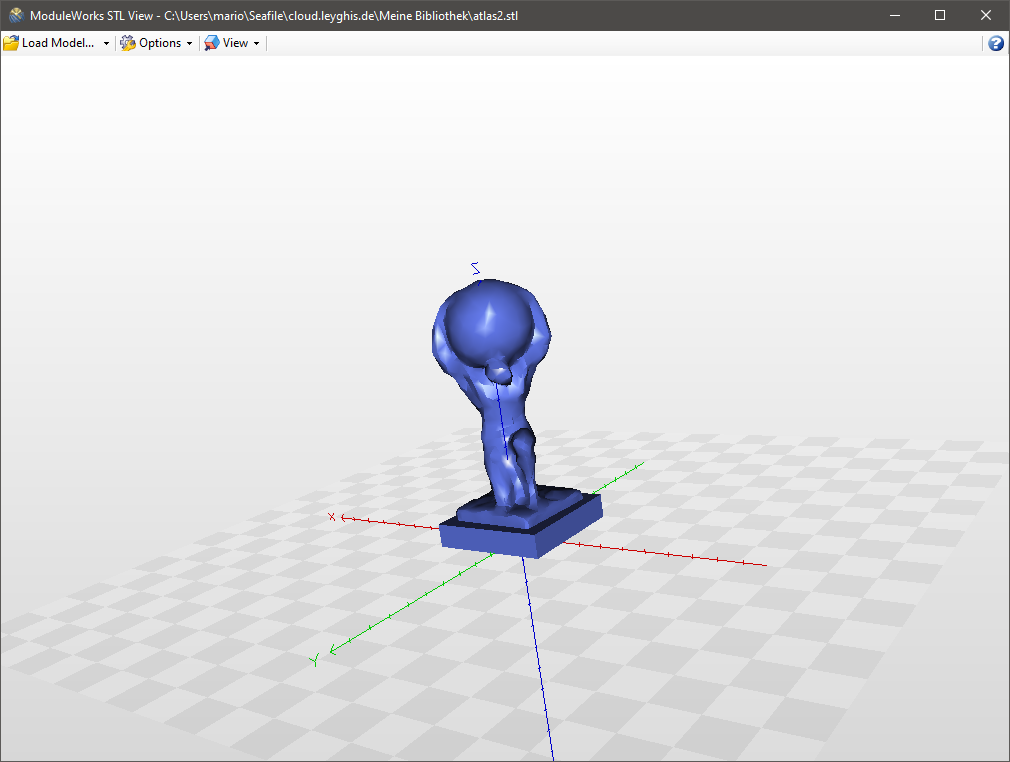
Task: Maximize the STL View window
Action: point(940,15)
